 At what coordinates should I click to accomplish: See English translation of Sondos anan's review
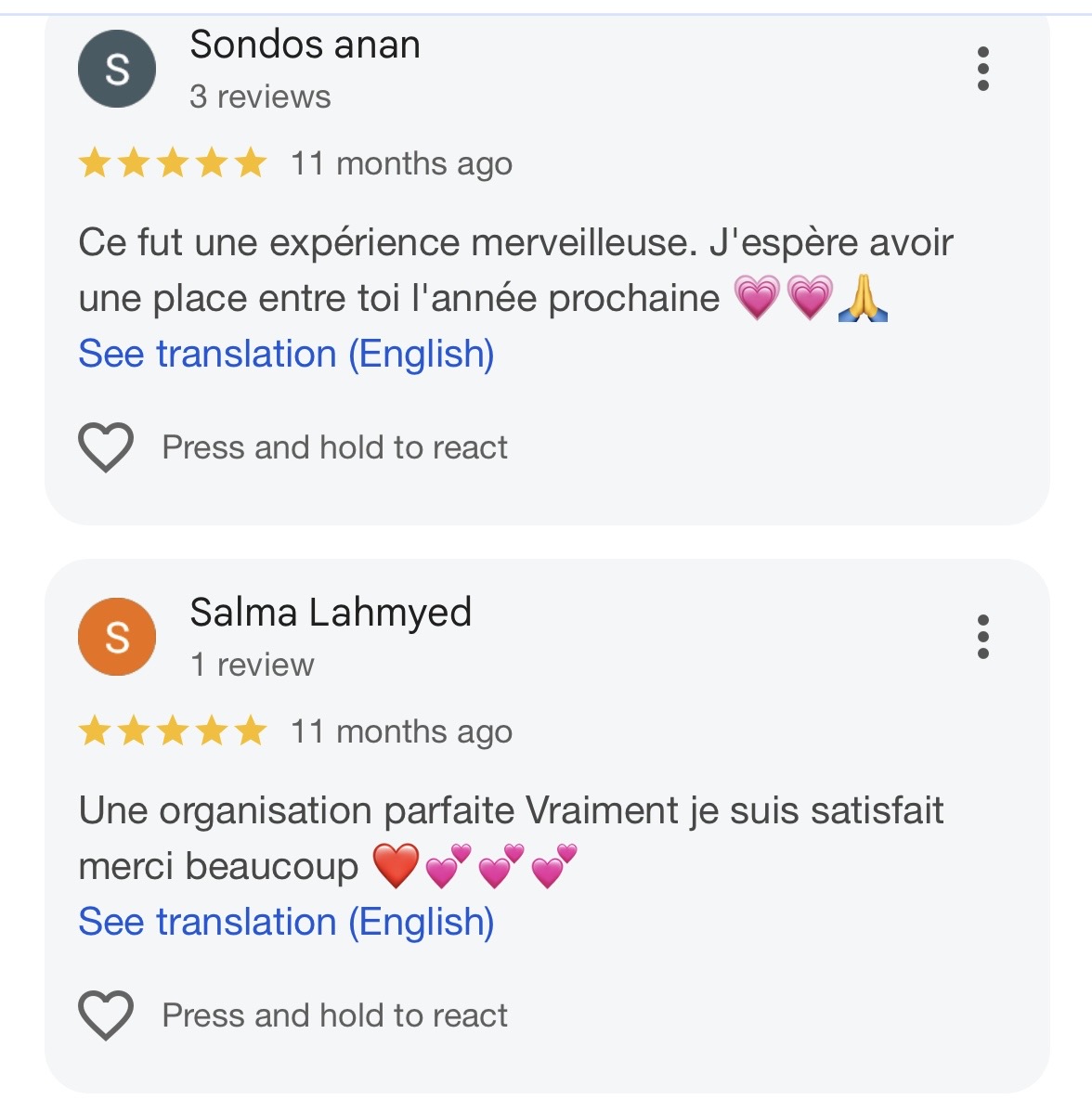click(286, 355)
